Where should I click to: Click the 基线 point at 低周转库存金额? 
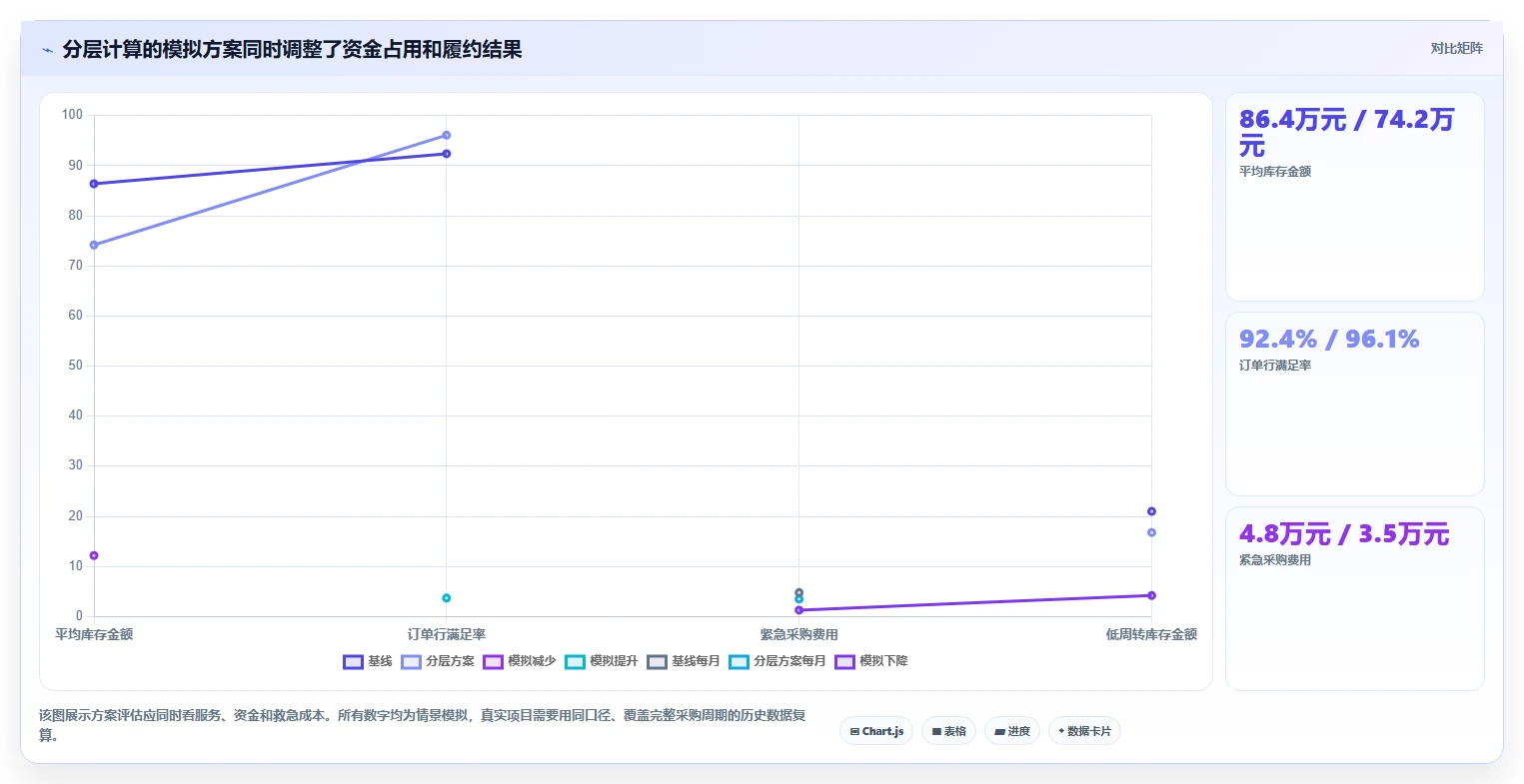(x=1151, y=511)
